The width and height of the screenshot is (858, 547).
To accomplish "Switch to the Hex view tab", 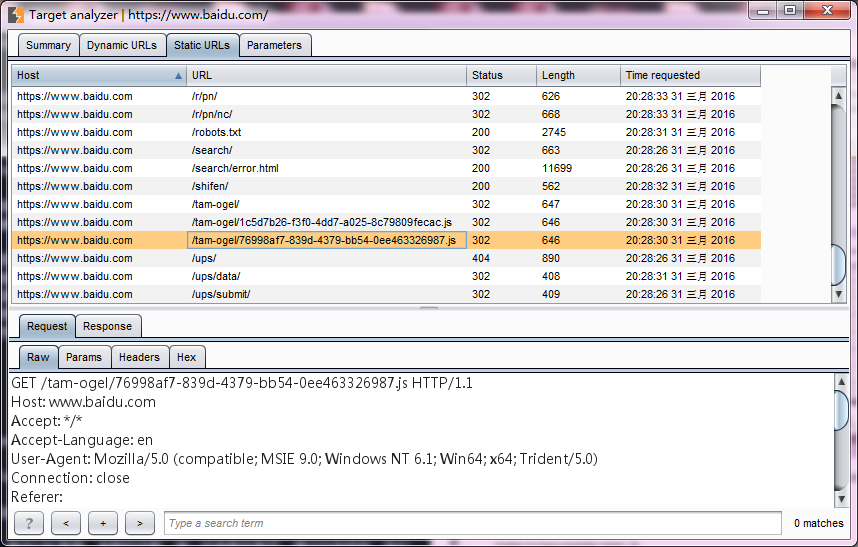I will (186, 357).
